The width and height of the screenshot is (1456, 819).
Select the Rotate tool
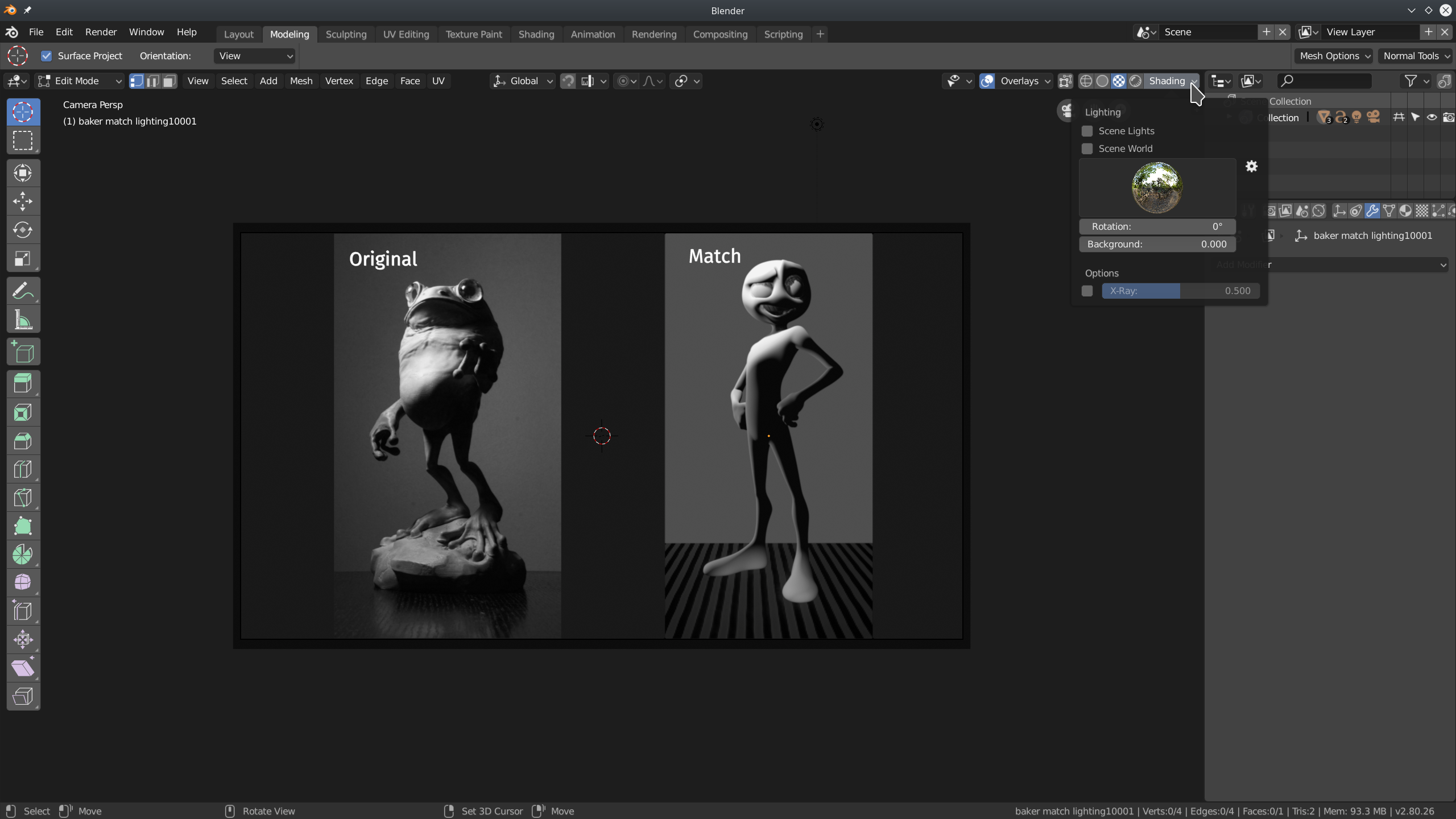click(x=23, y=230)
